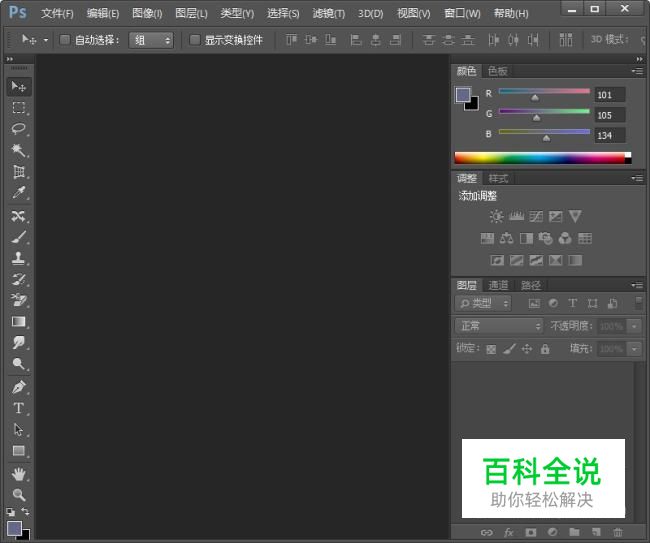Switch to the 色板 tab
Image resolution: width=650 pixels, height=543 pixels.
click(x=497, y=71)
